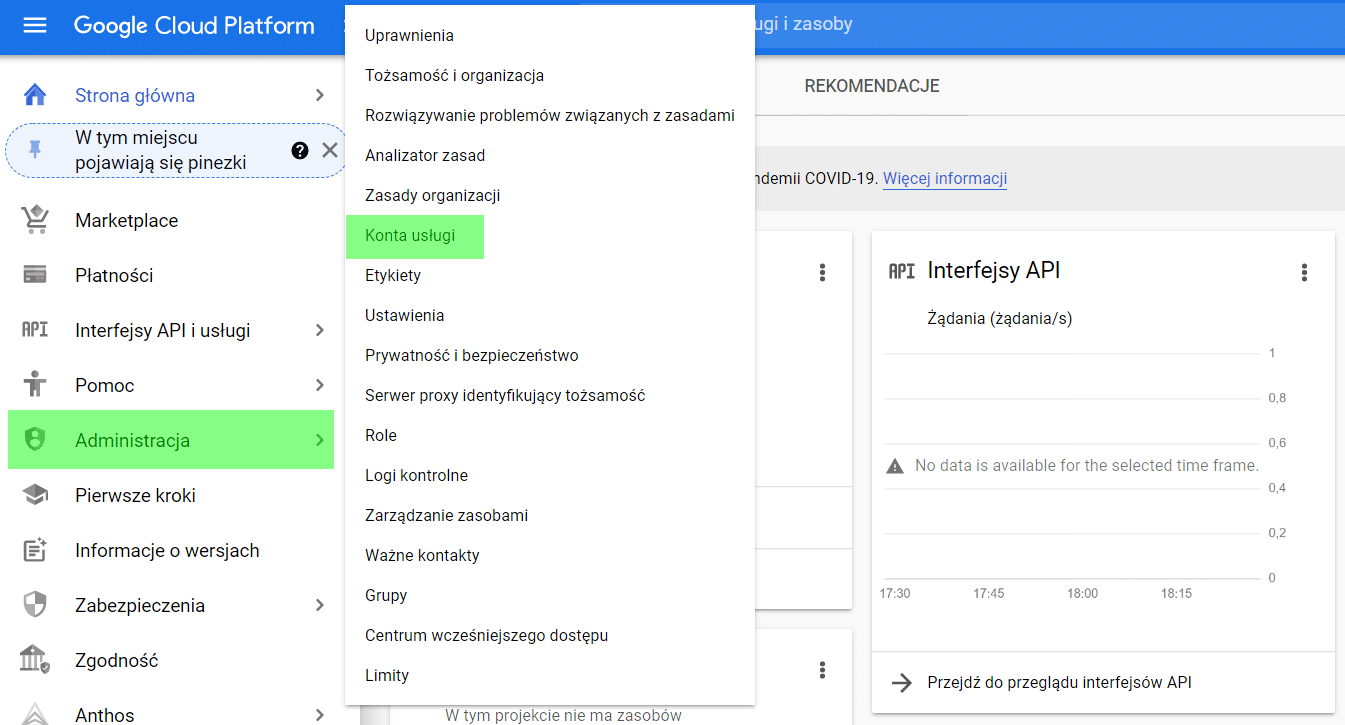Click the Marketplace cart icon
This screenshot has width=1345, height=725.
click(x=35, y=220)
